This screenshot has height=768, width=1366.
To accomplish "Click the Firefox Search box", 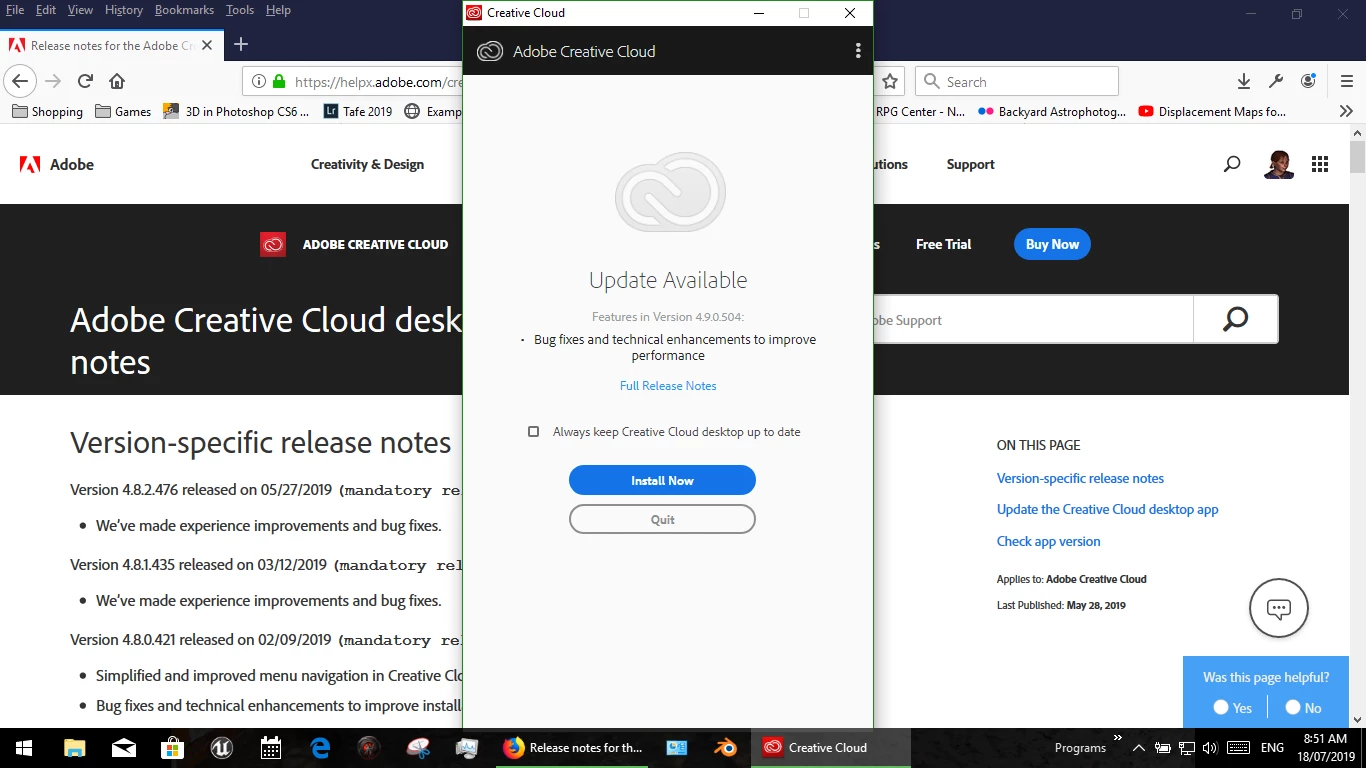I will point(1017,82).
